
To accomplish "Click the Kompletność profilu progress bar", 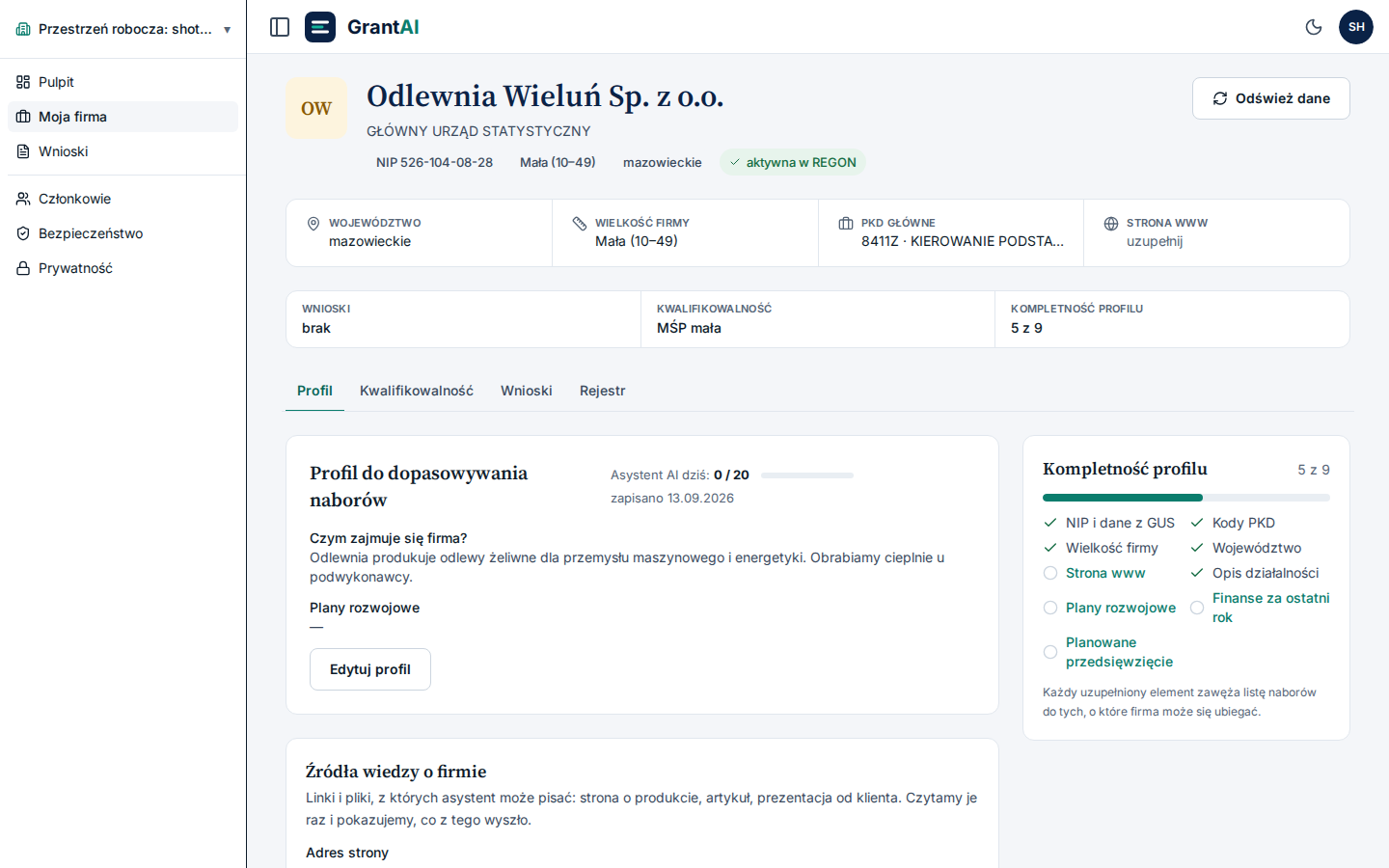I will point(1186,498).
